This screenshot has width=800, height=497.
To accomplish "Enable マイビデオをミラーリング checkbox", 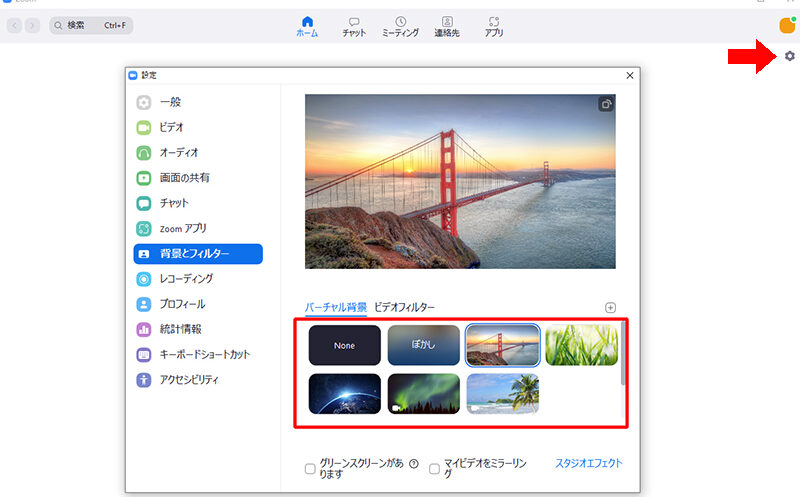I will point(434,468).
